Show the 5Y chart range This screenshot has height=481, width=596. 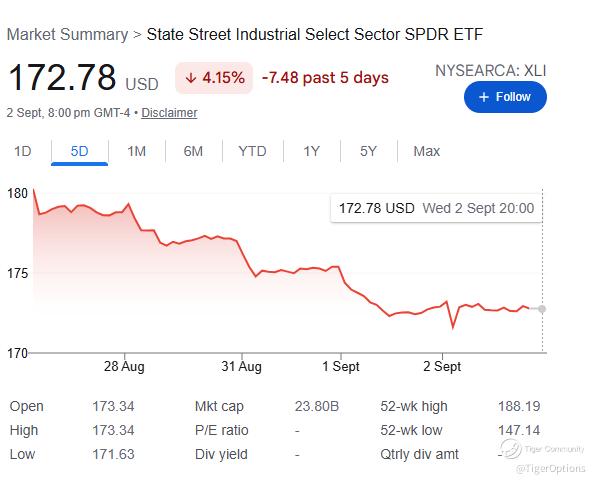[x=368, y=151]
